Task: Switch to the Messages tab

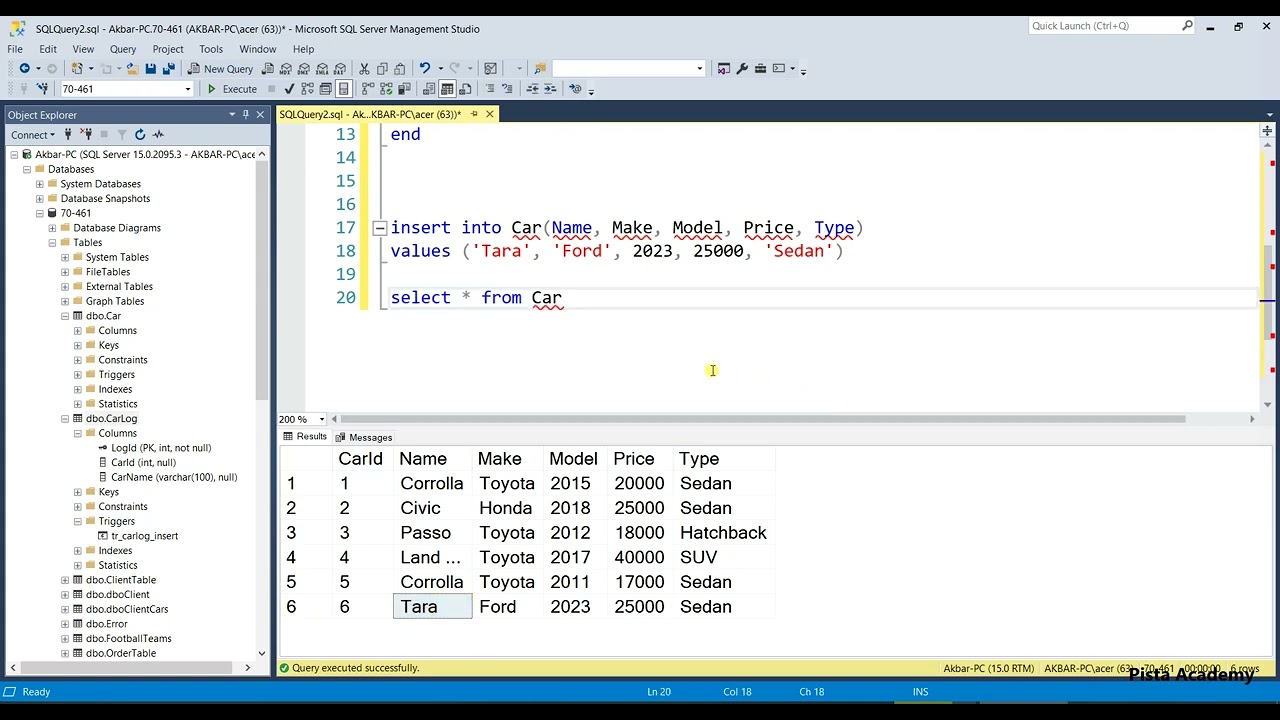Action: pos(364,438)
